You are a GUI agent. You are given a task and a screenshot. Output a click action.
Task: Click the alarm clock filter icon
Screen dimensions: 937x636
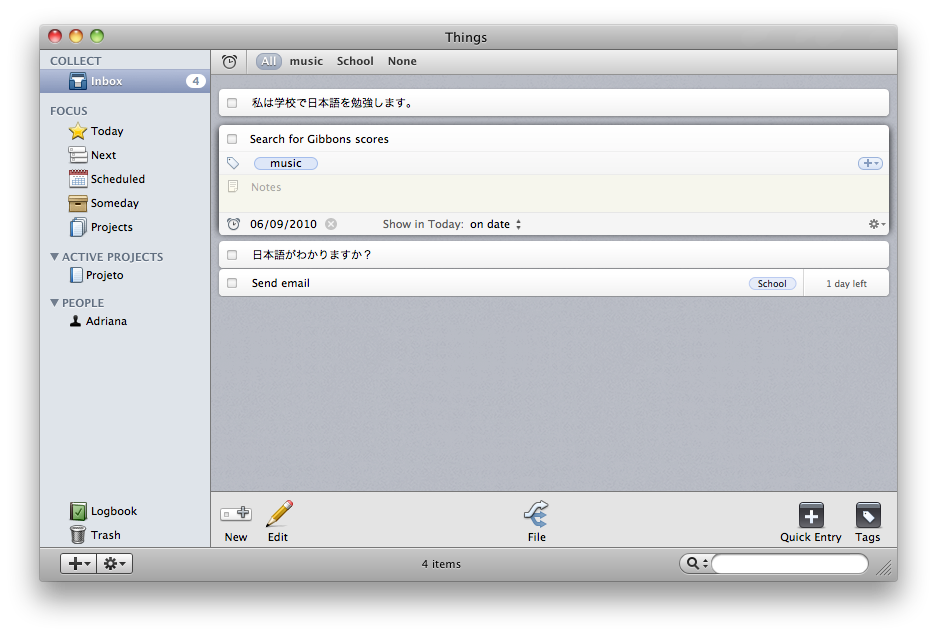(229, 61)
